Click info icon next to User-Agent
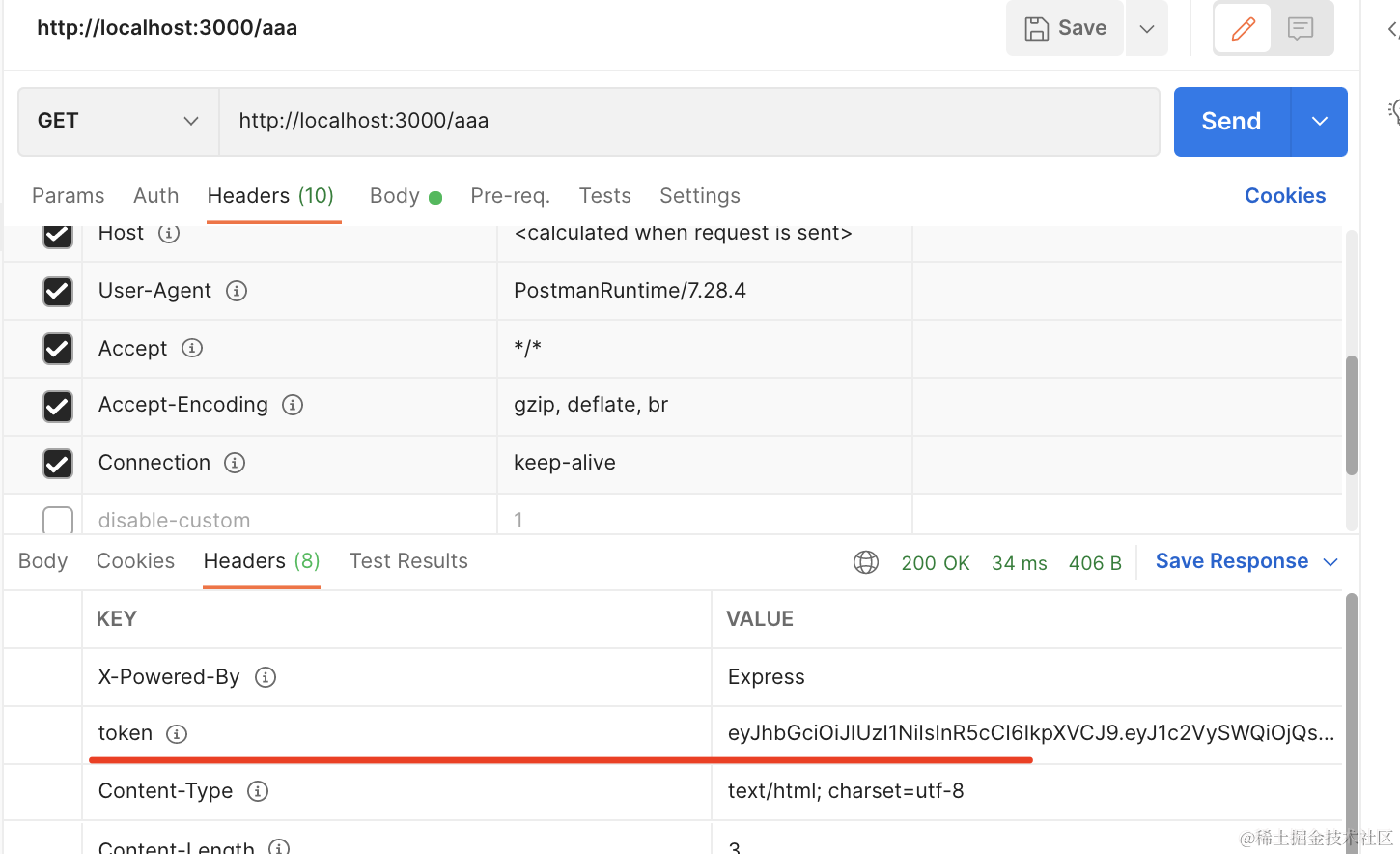The height and width of the screenshot is (854, 1400). pyautogui.click(x=237, y=291)
